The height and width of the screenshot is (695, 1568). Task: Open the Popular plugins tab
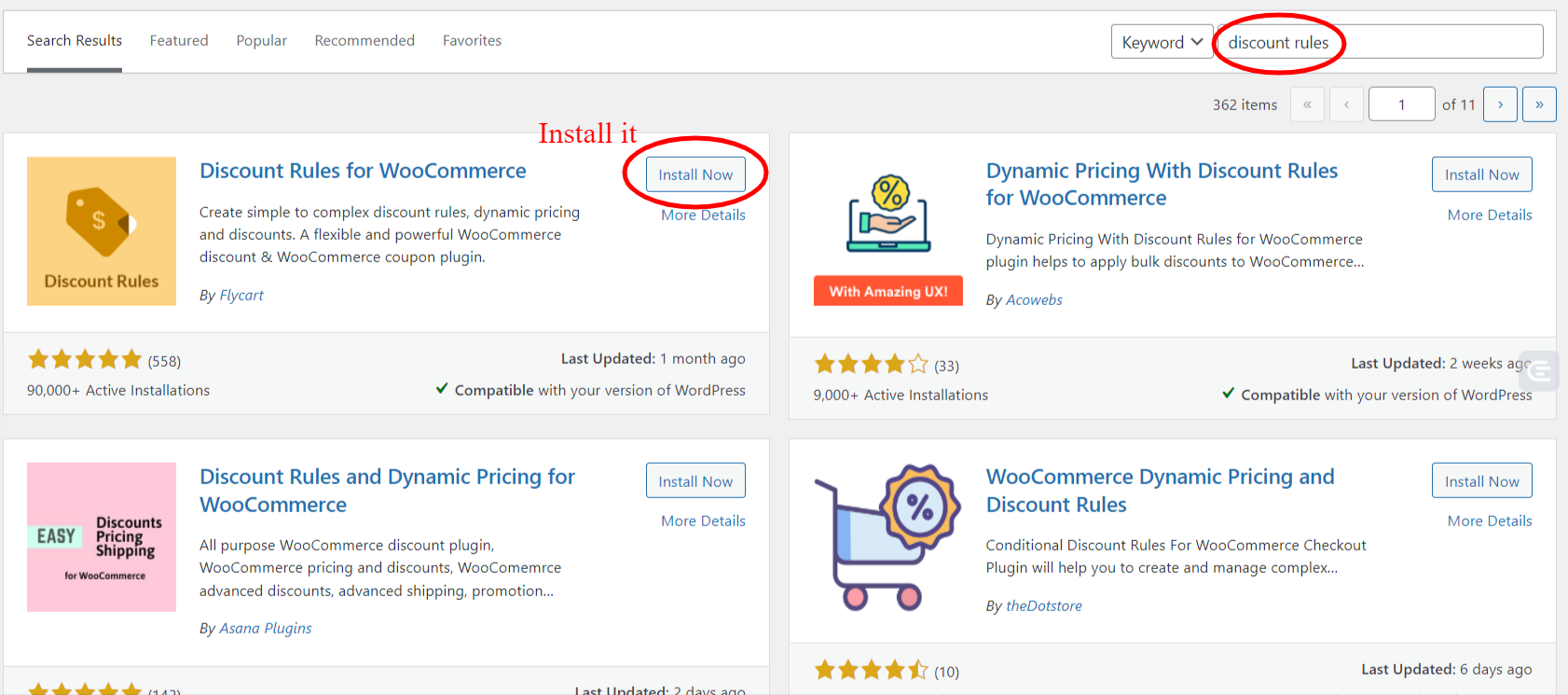point(261,41)
